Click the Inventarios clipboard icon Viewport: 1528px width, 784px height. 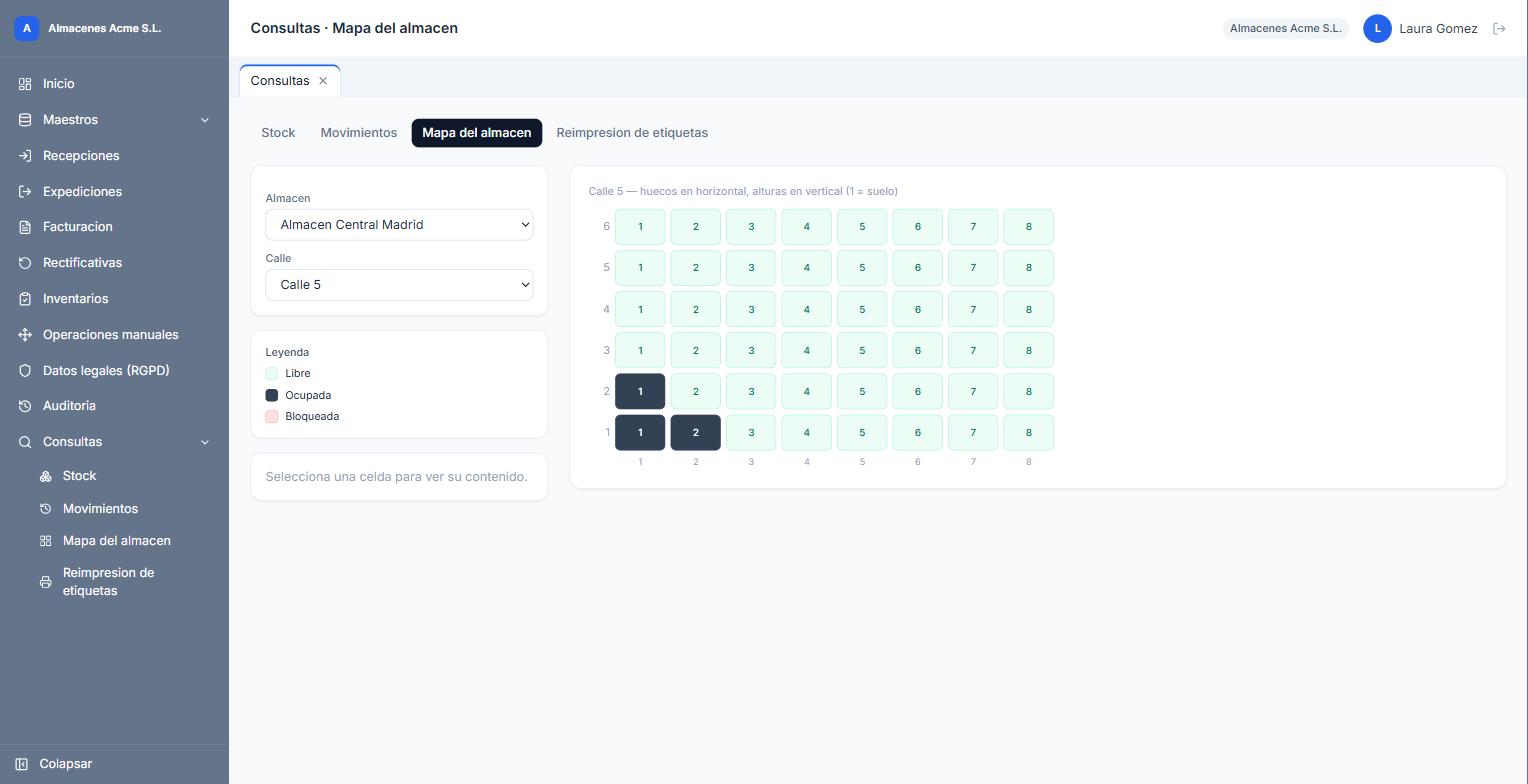(x=25, y=299)
